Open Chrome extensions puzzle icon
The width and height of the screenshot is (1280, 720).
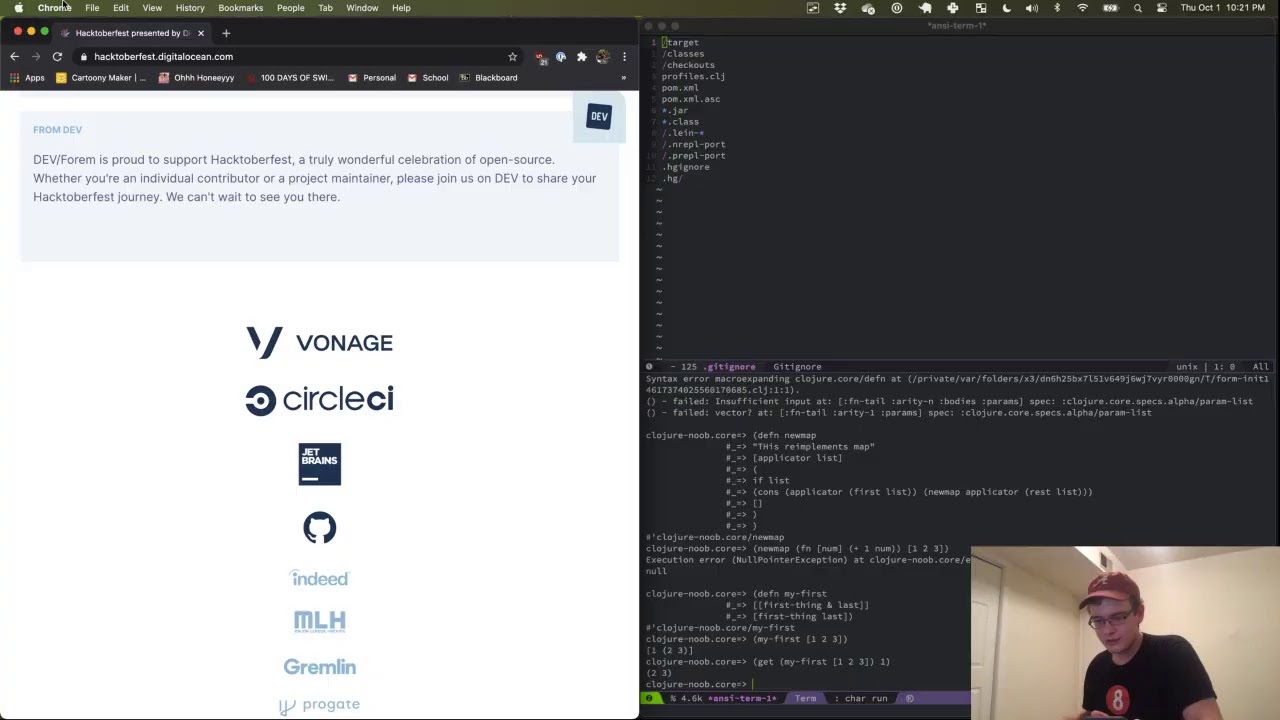582,57
